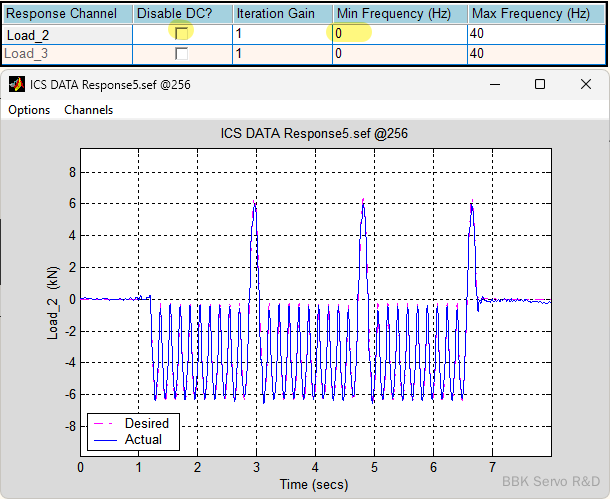Click the Min Frequency cell for Load_3
The image size is (610, 499).
pyautogui.click(x=398, y=53)
